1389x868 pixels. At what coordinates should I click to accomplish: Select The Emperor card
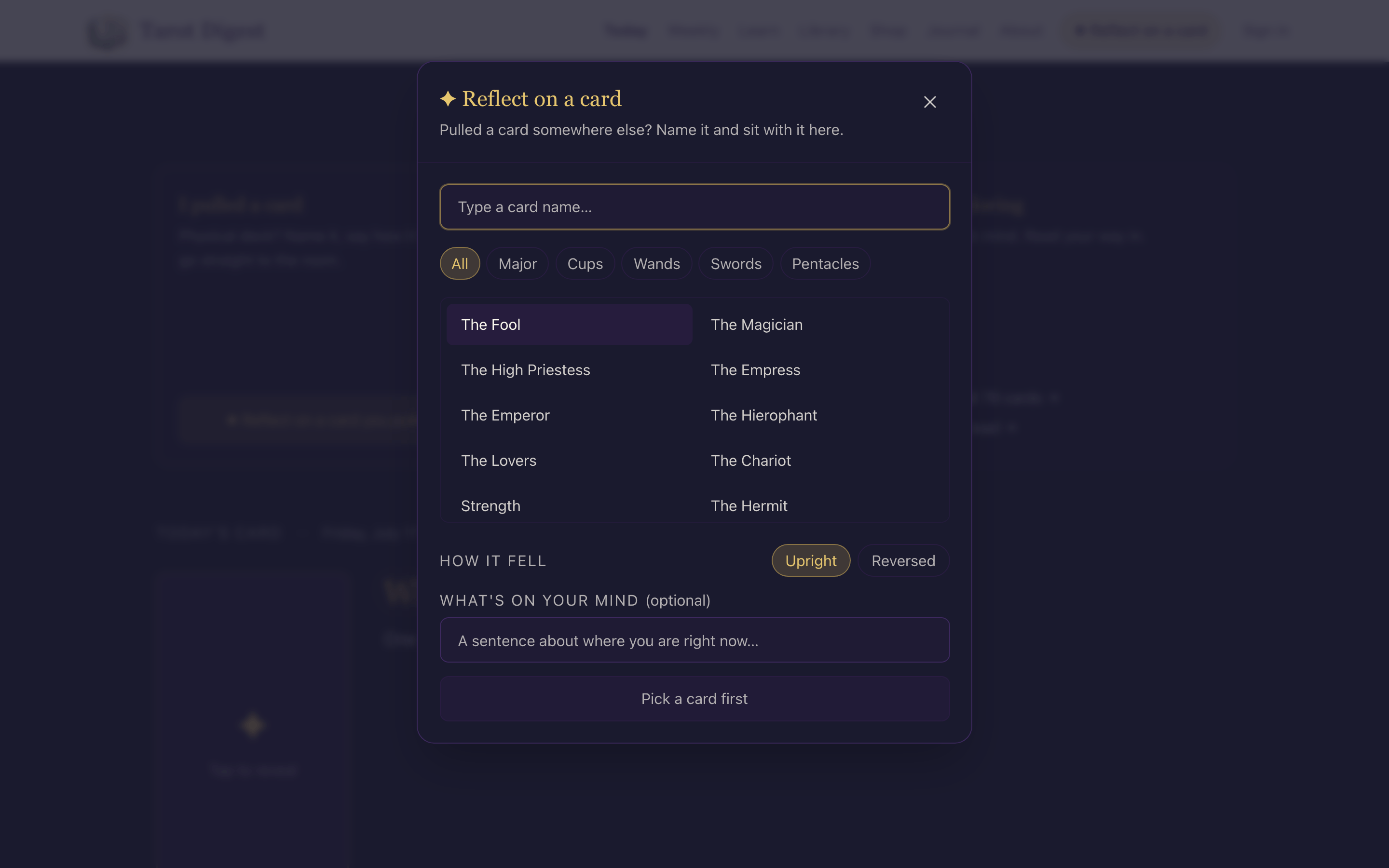(570, 415)
